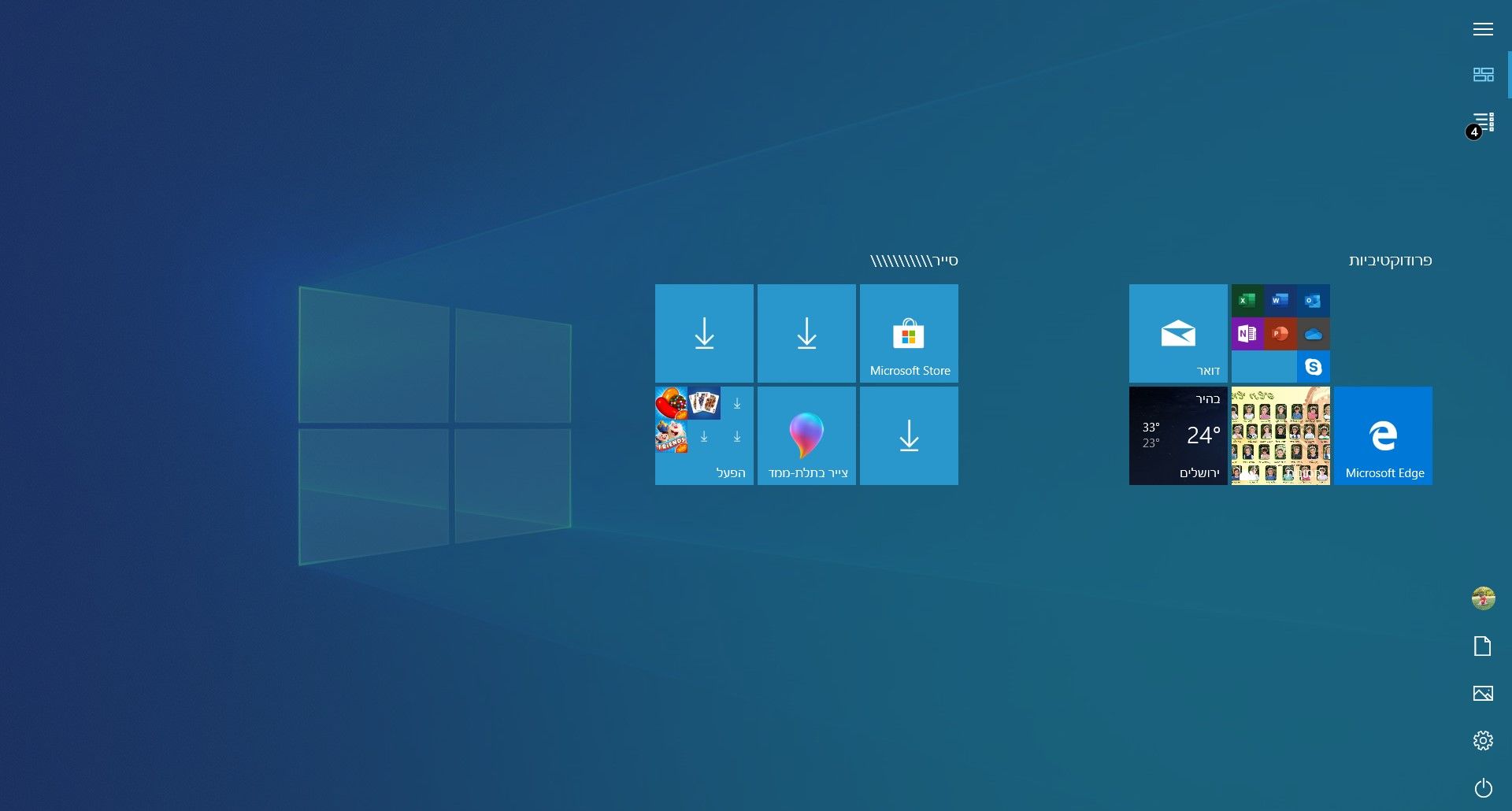The height and width of the screenshot is (811, 1512).
Task: Expand the Start hamburger menu
Action: pos(1483,29)
